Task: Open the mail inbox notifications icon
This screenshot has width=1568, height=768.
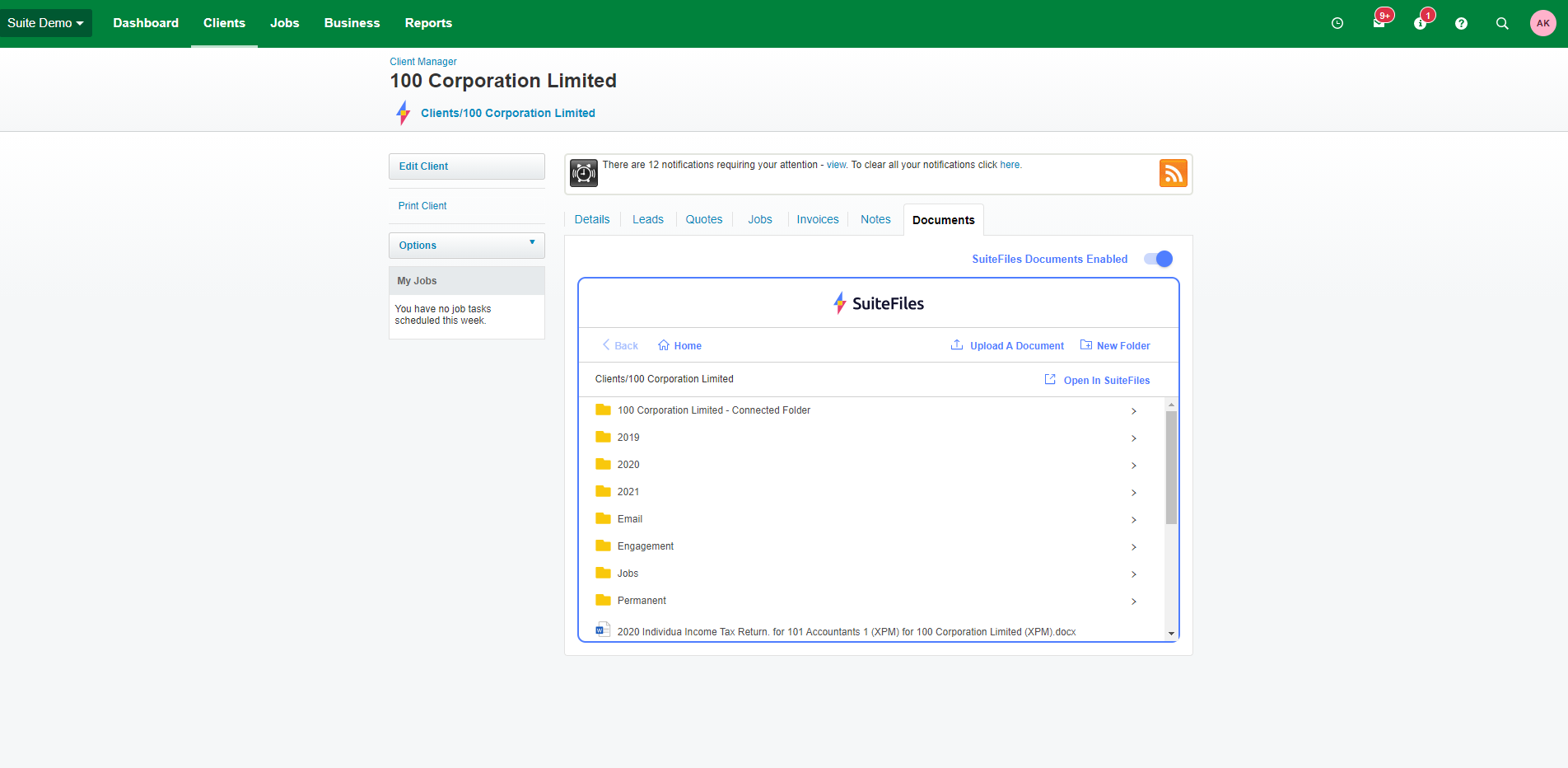Action: pos(1379,23)
